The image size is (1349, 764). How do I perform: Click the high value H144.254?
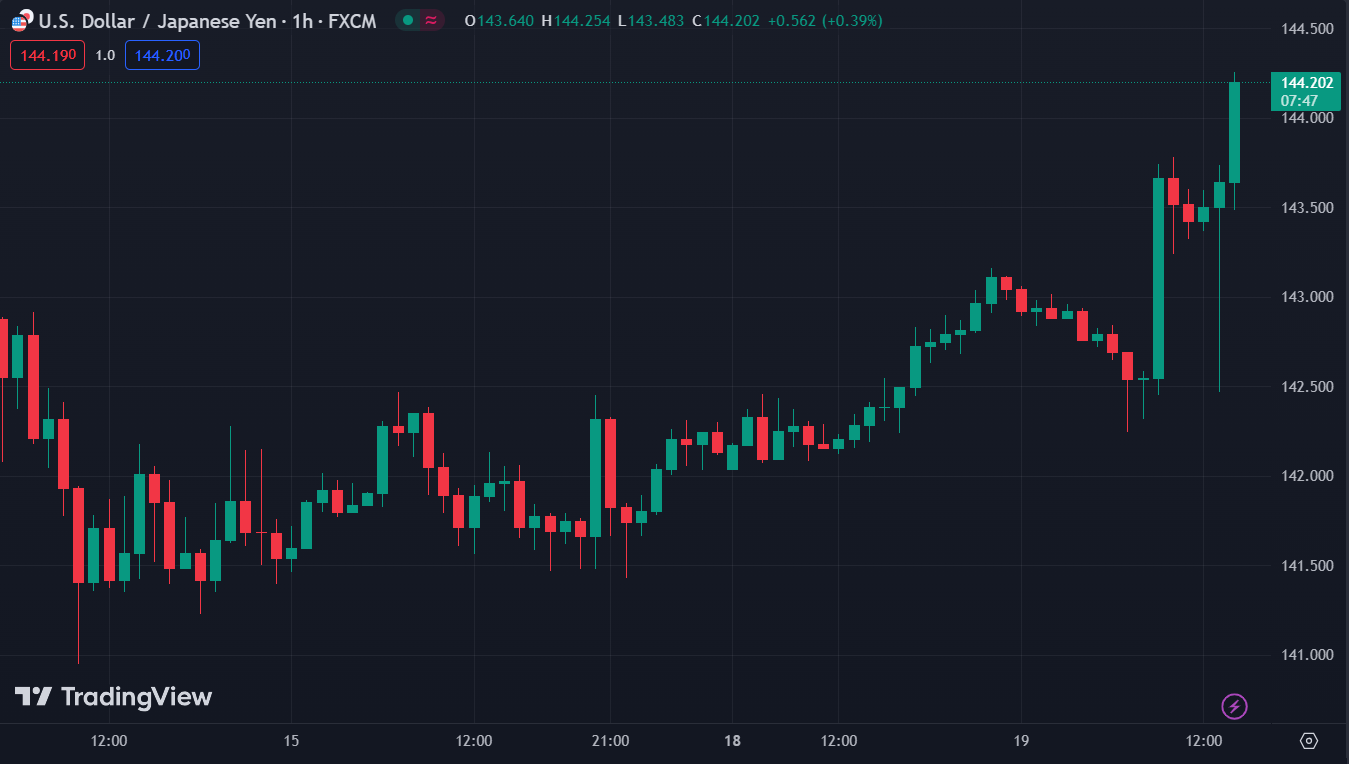tap(575, 20)
